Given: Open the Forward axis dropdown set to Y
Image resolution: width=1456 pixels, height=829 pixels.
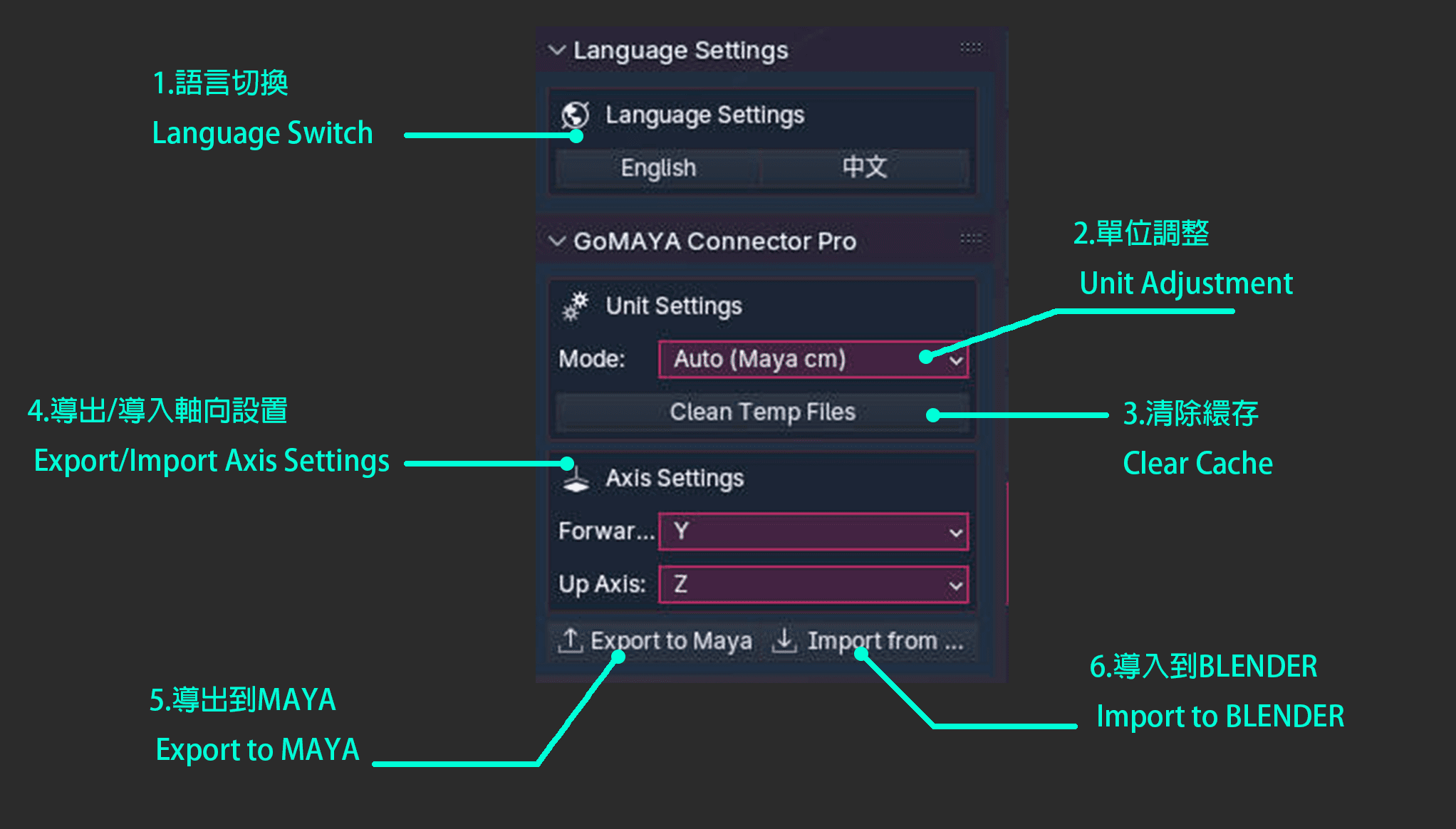Looking at the screenshot, I should (813, 531).
